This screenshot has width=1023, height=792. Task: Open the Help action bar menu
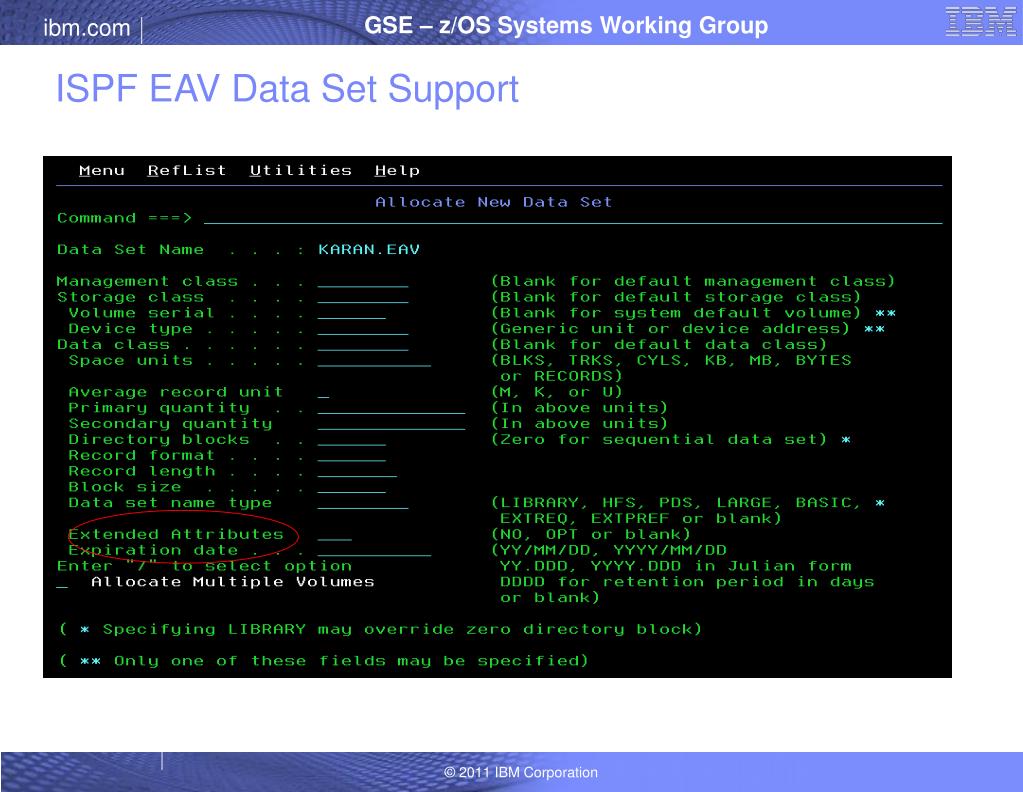[397, 171]
